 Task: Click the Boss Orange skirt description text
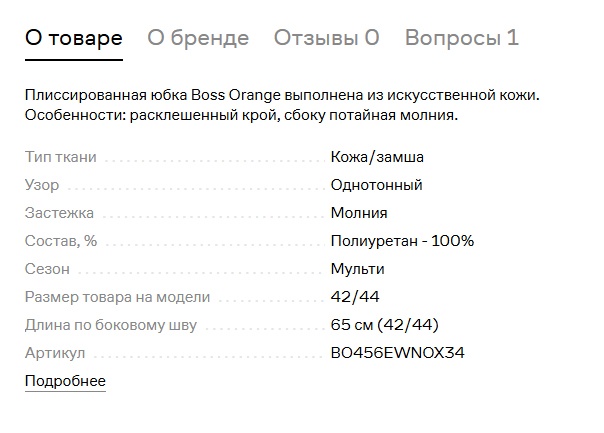coord(281,105)
